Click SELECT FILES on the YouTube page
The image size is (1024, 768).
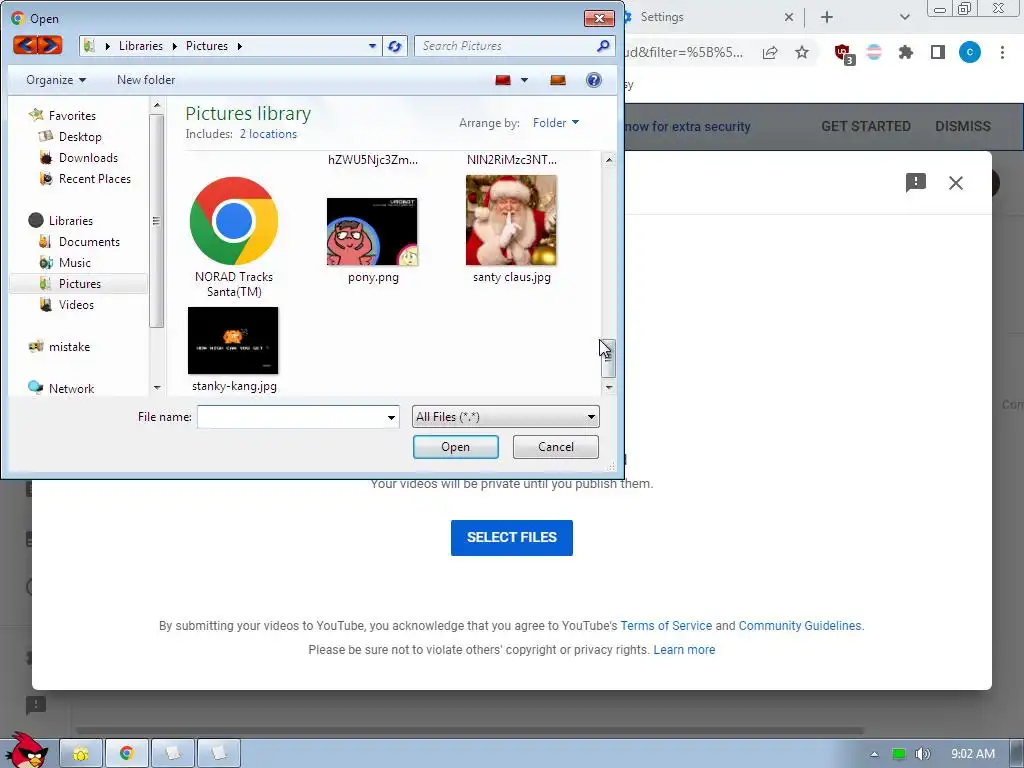coord(511,537)
